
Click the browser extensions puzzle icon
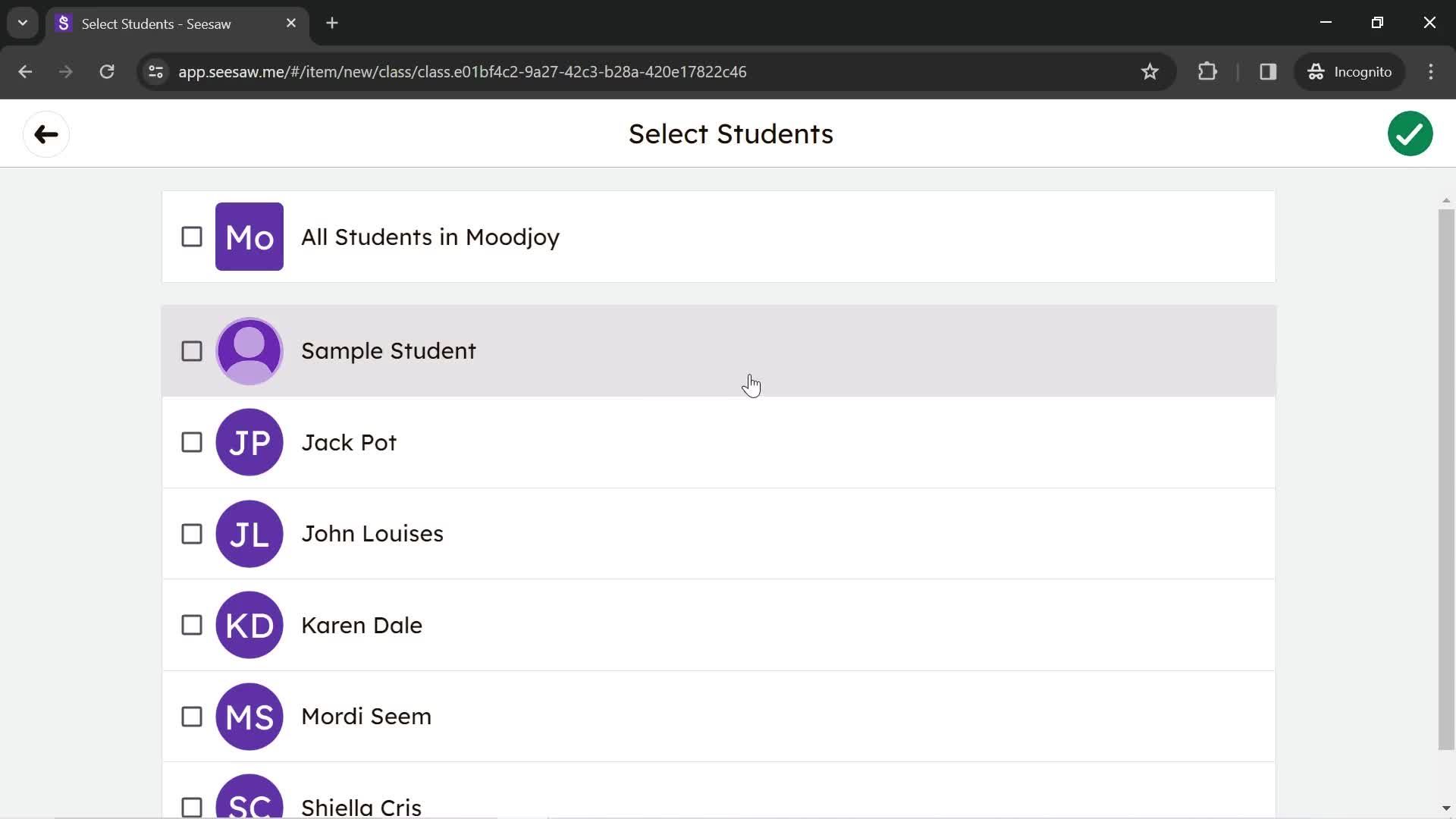point(1209,71)
